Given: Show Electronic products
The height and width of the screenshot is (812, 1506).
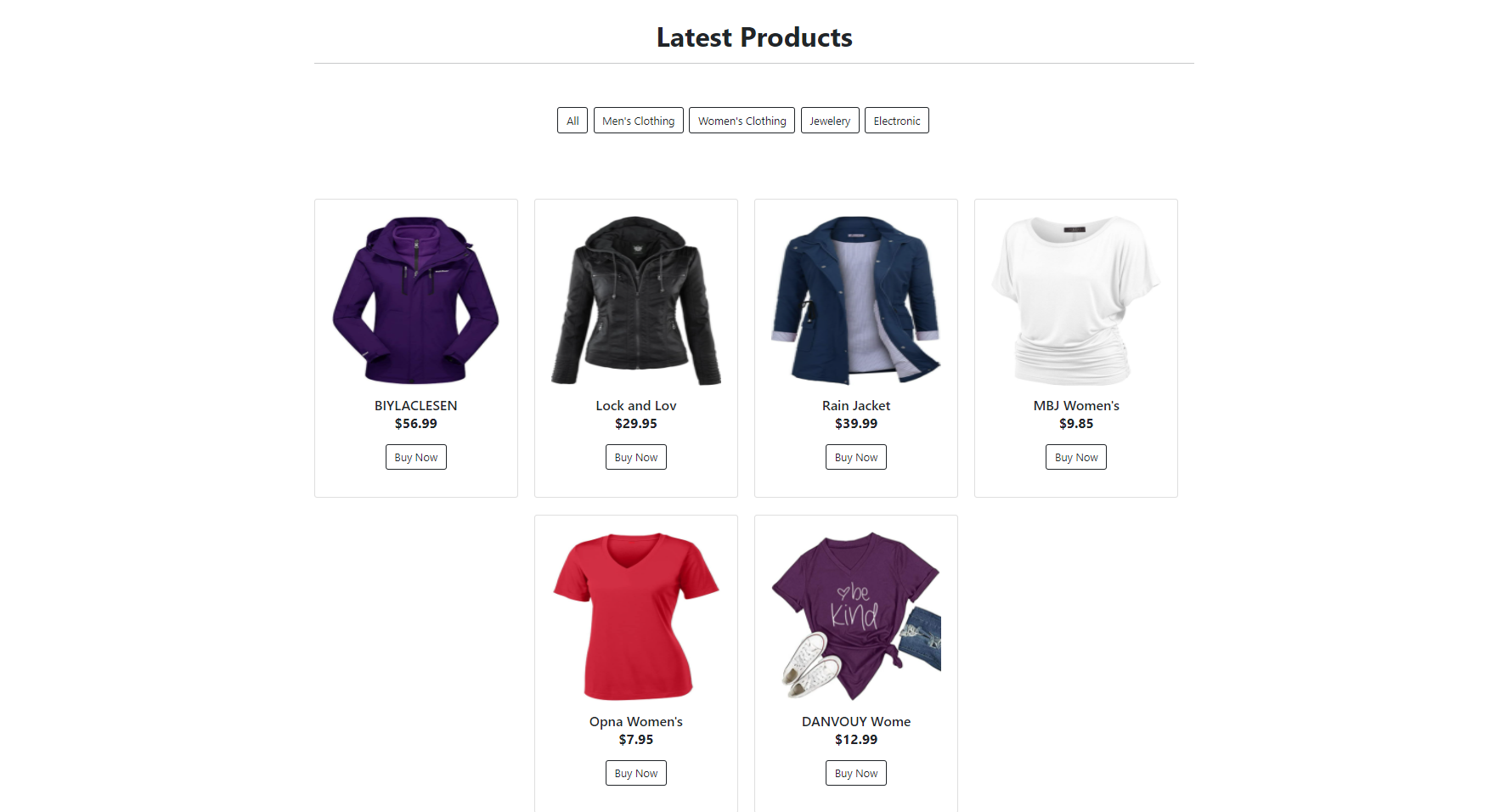Looking at the screenshot, I should pos(897,121).
